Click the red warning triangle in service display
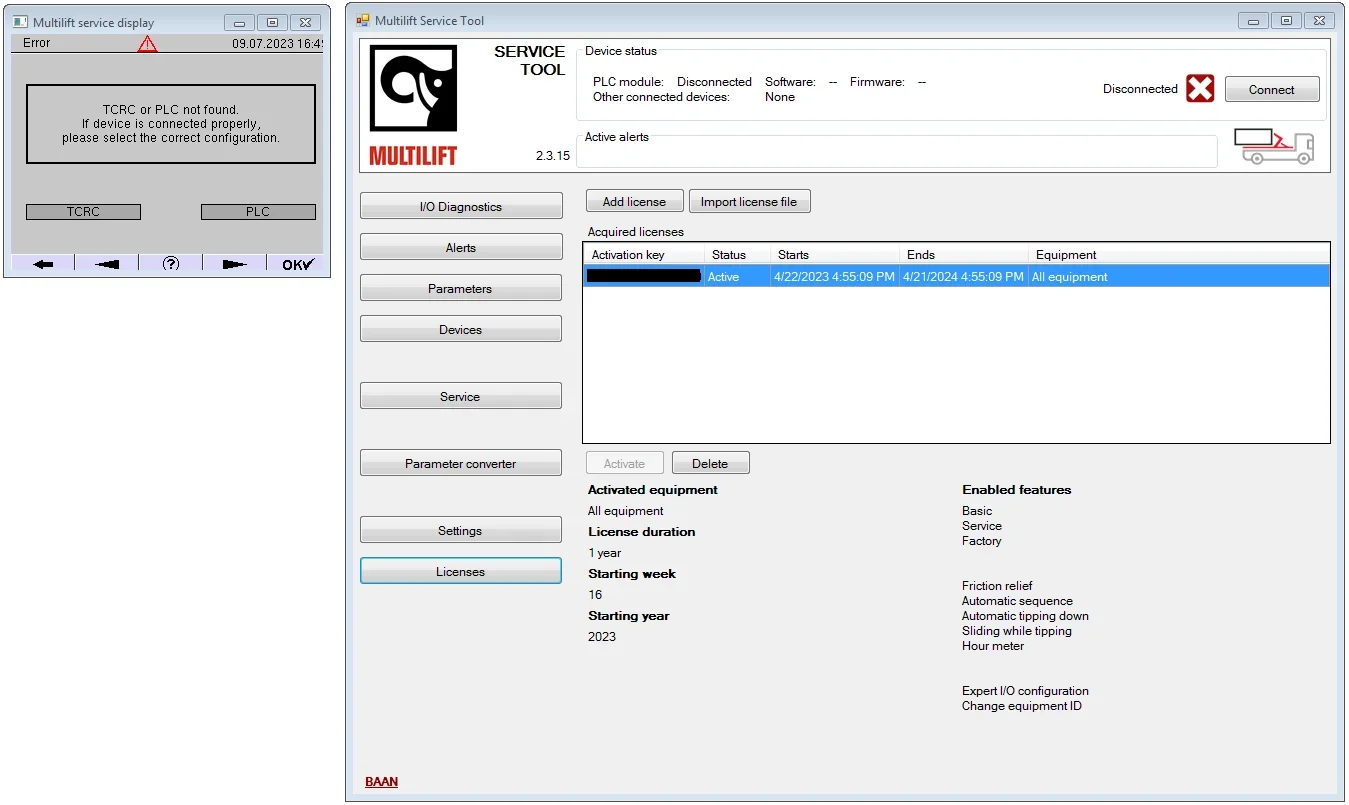1349x805 pixels. (x=147, y=44)
